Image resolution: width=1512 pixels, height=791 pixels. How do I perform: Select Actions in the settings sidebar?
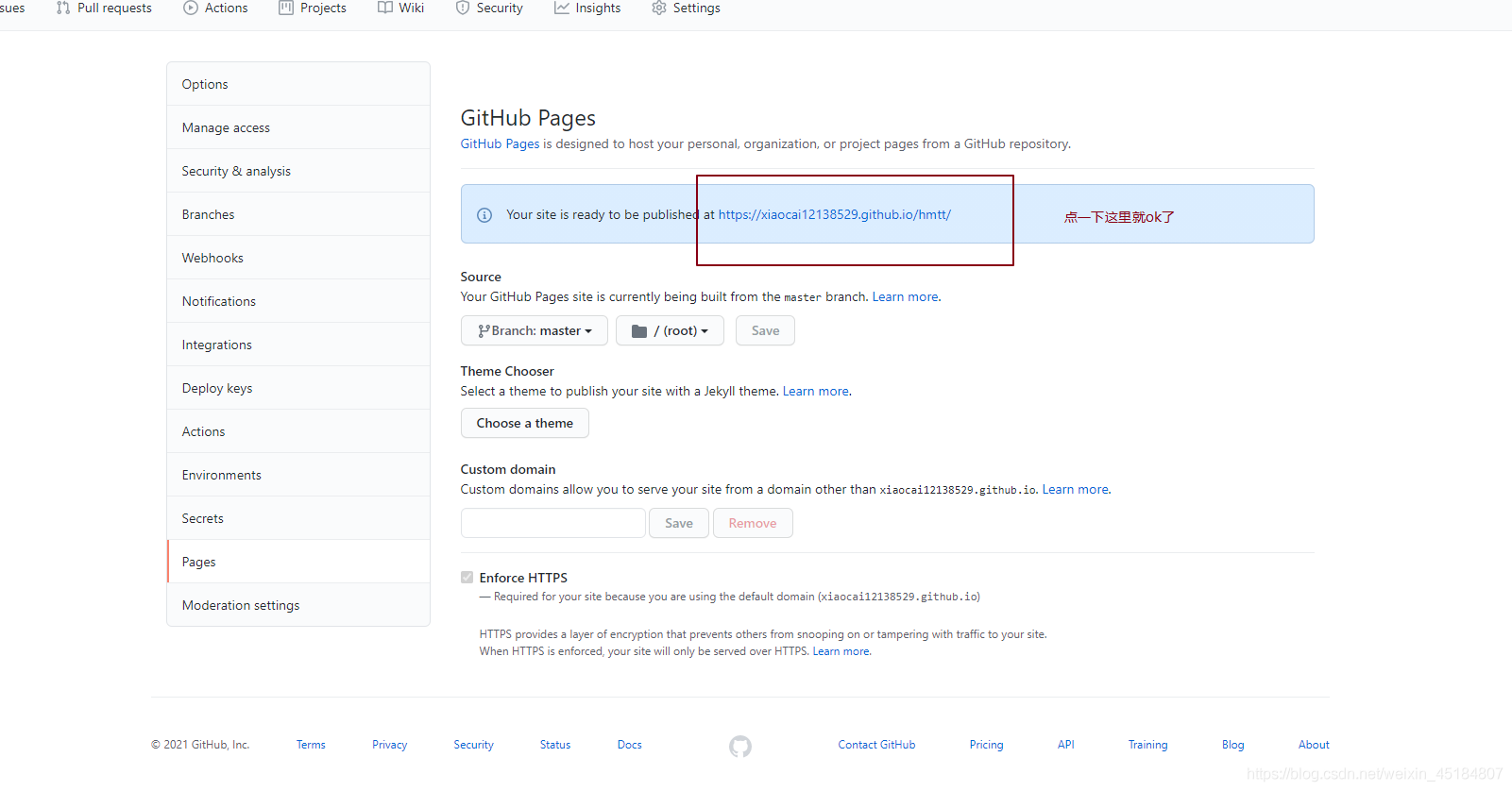(298, 431)
